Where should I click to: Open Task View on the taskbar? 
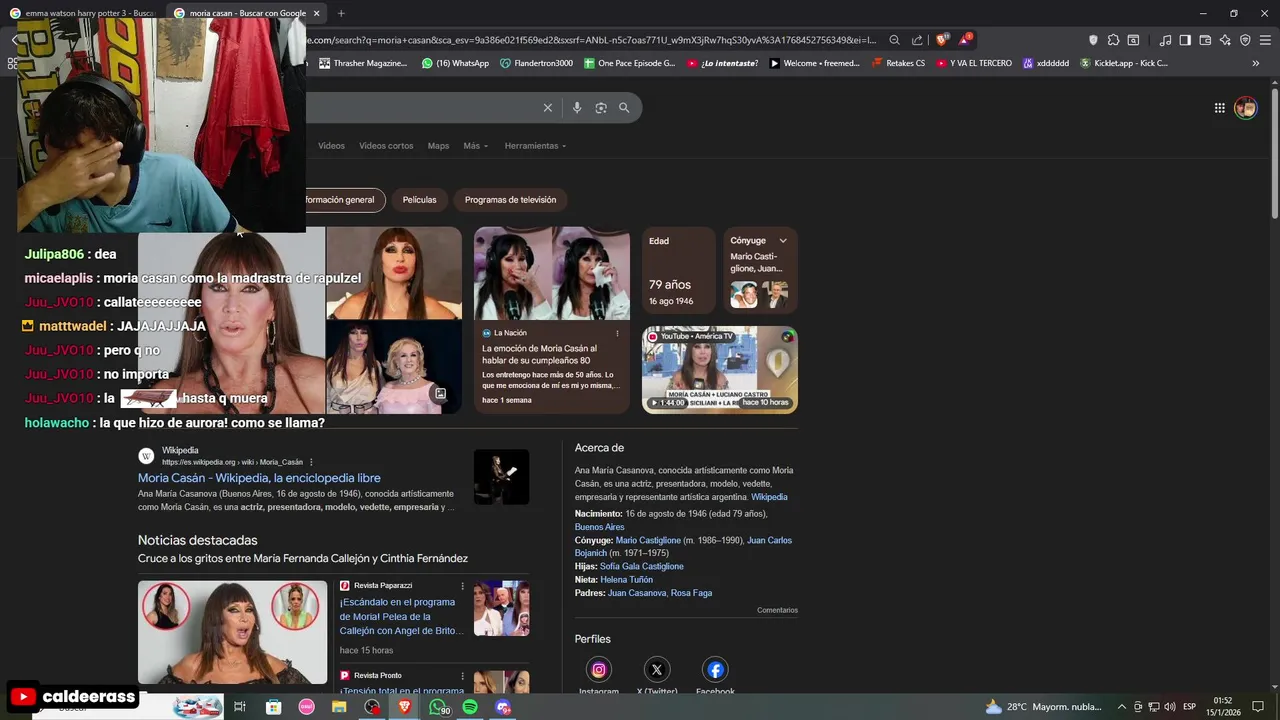pos(240,707)
